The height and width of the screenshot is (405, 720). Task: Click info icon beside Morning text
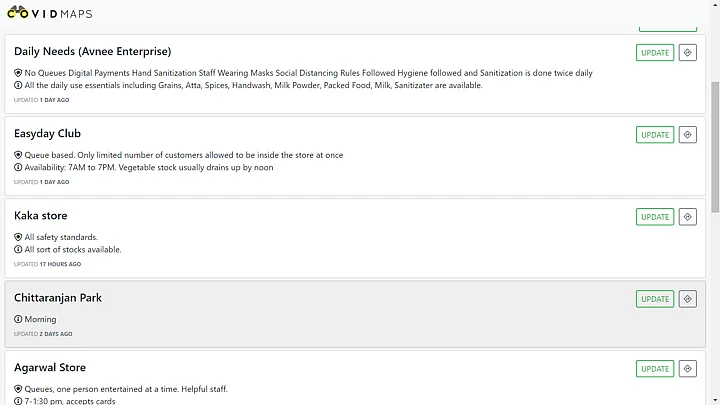click(x=18, y=319)
